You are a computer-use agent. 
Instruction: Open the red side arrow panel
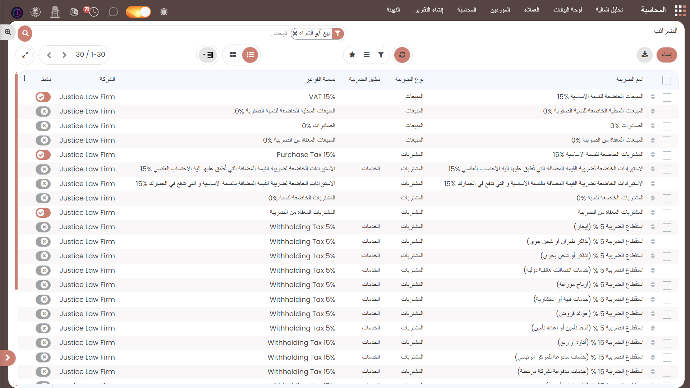7,358
